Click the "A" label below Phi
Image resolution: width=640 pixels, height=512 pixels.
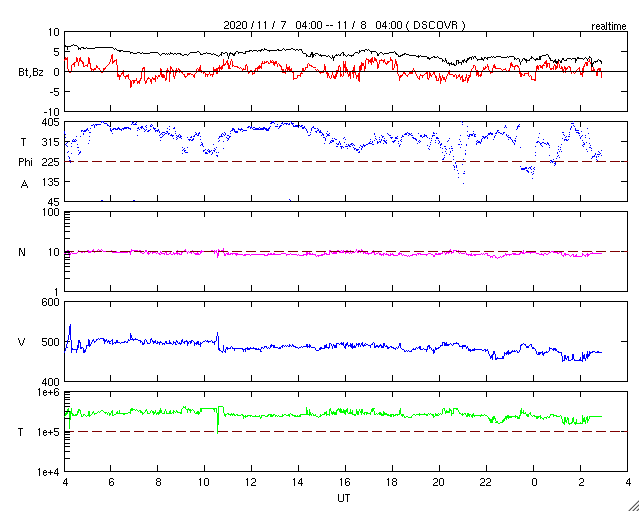pyautogui.click(x=24, y=185)
